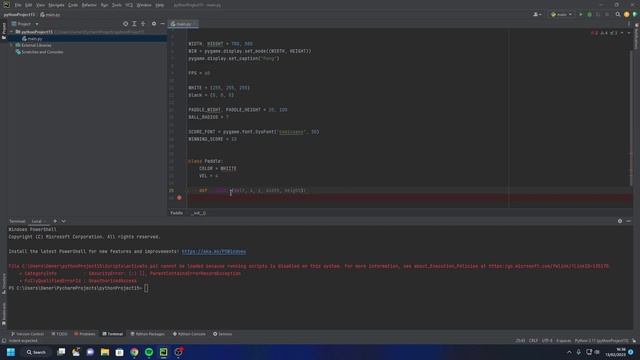This screenshot has width=640, height=360.
Task: Follow the aka.ms PSWindows link
Action: [214, 251]
